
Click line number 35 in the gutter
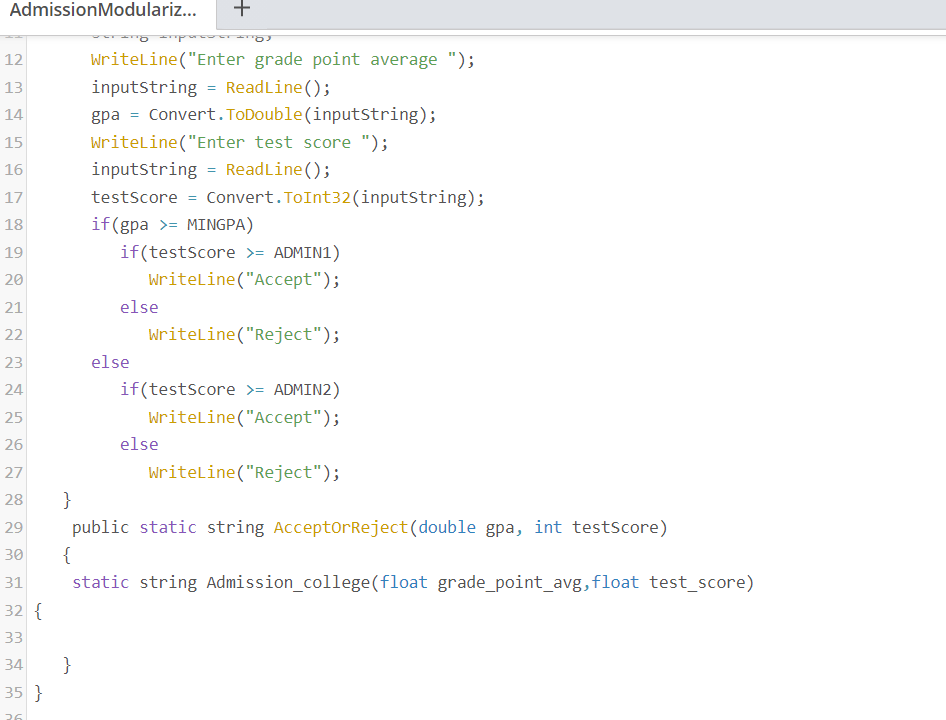pyautogui.click(x=14, y=692)
